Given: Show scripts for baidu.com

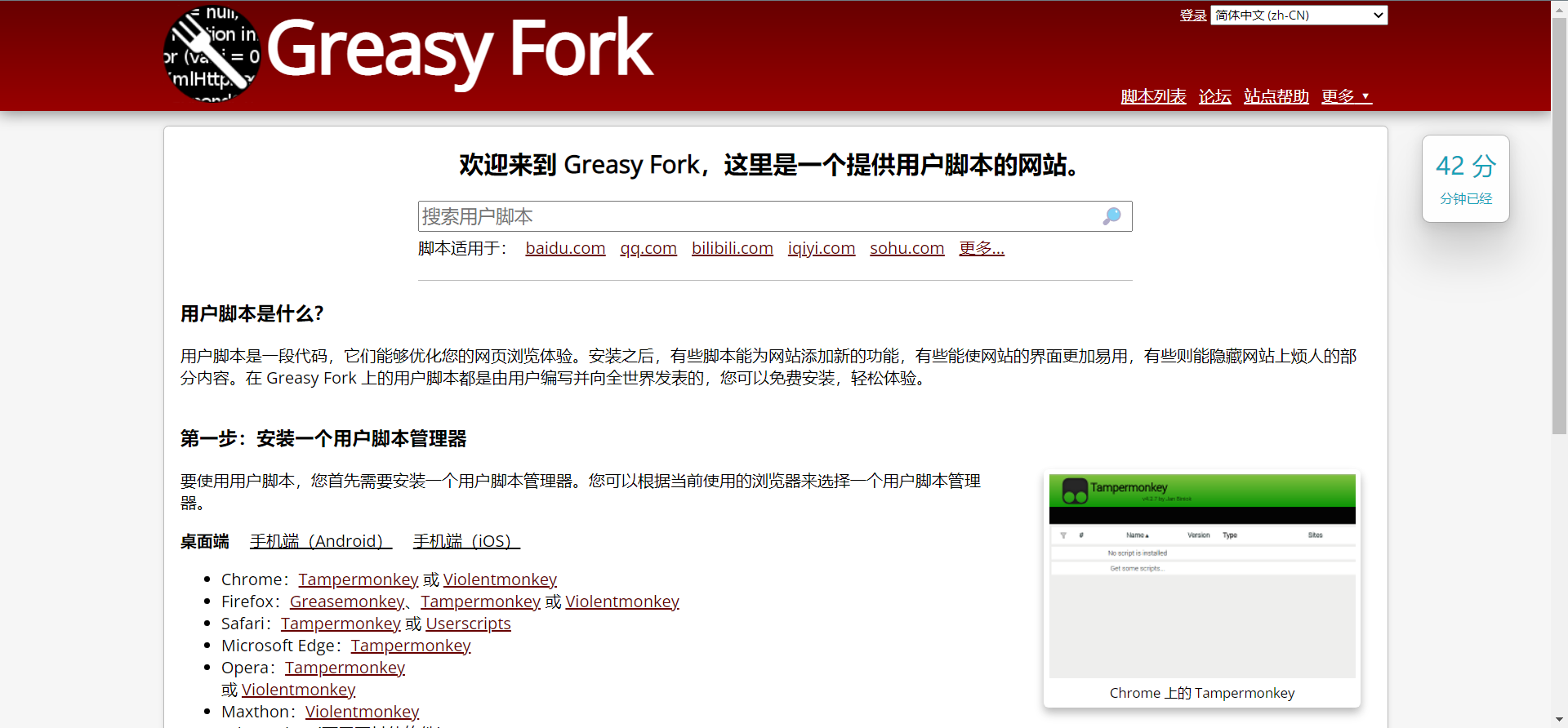Looking at the screenshot, I should coord(565,248).
